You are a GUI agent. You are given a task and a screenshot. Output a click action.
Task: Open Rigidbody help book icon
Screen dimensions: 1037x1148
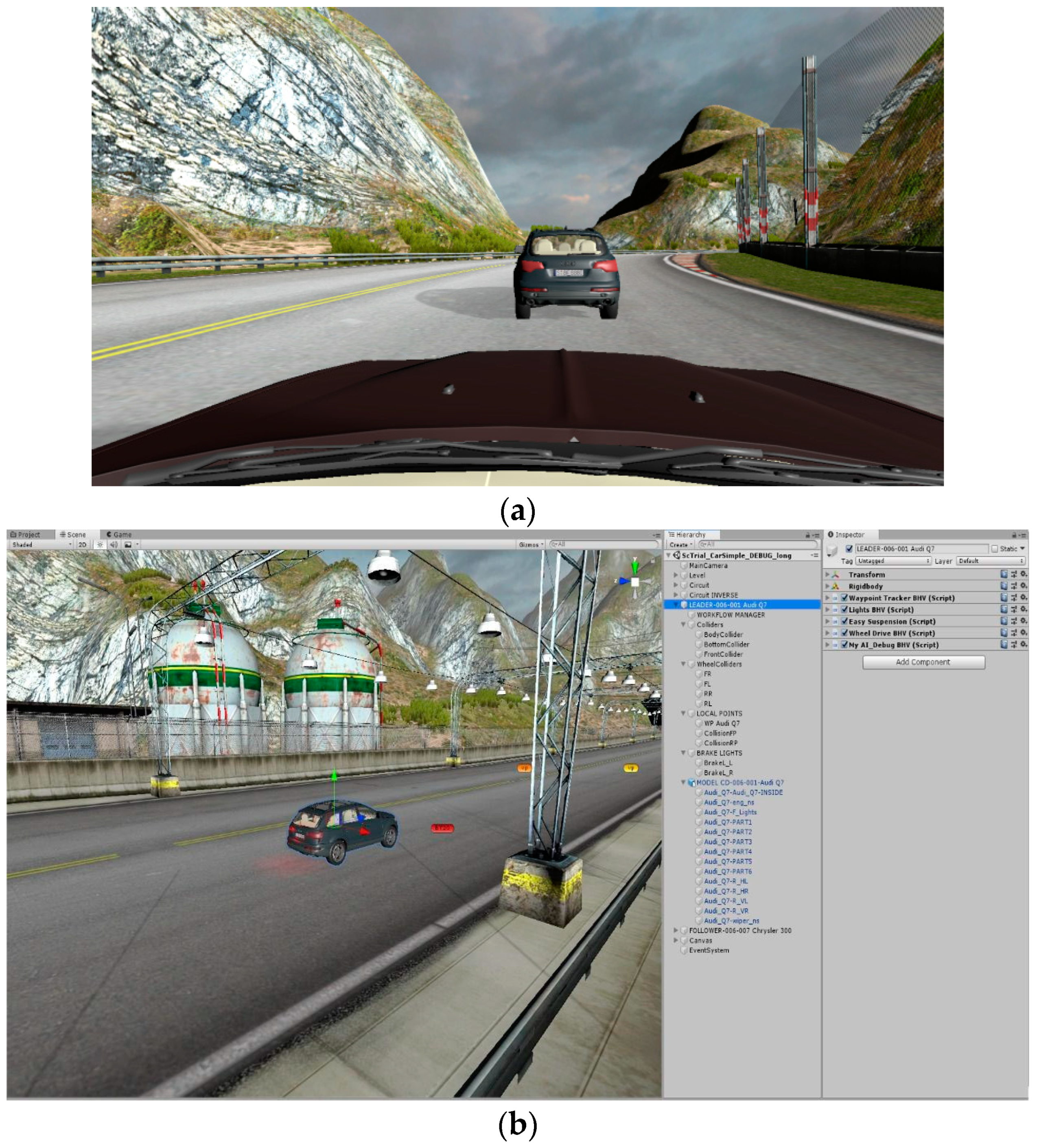point(1003,585)
